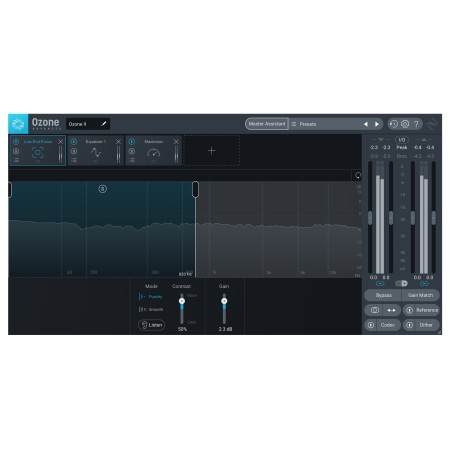The image size is (450, 450).
Task: Toggle the input channel link icon
Action: point(380,284)
